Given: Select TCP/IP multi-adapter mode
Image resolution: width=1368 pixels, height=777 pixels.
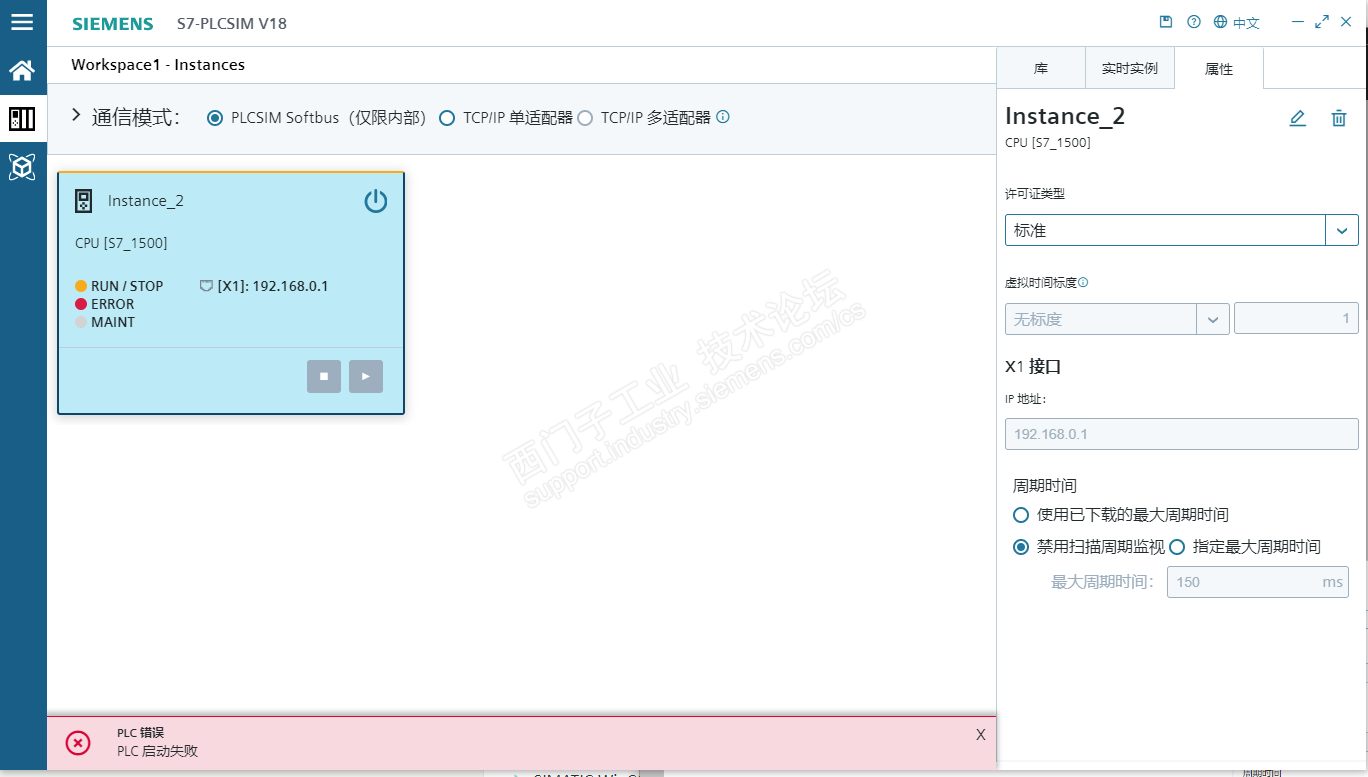Looking at the screenshot, I should (585, 118).
